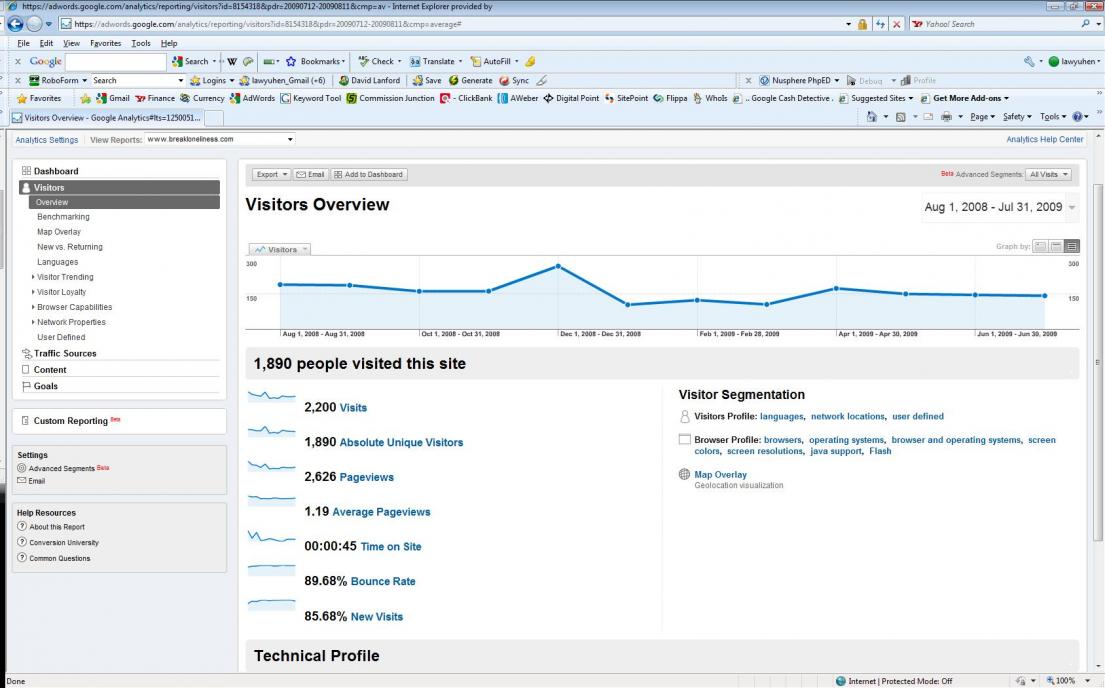
Task: Click the vertical page scrollbar
Action: 1098,360
